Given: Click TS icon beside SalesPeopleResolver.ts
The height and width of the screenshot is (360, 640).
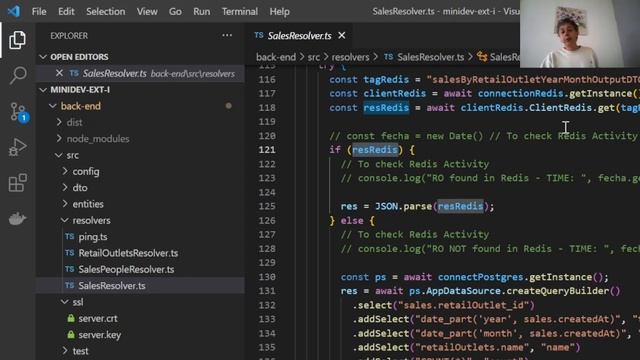Looking at the screenshot, I should point(70,269).
